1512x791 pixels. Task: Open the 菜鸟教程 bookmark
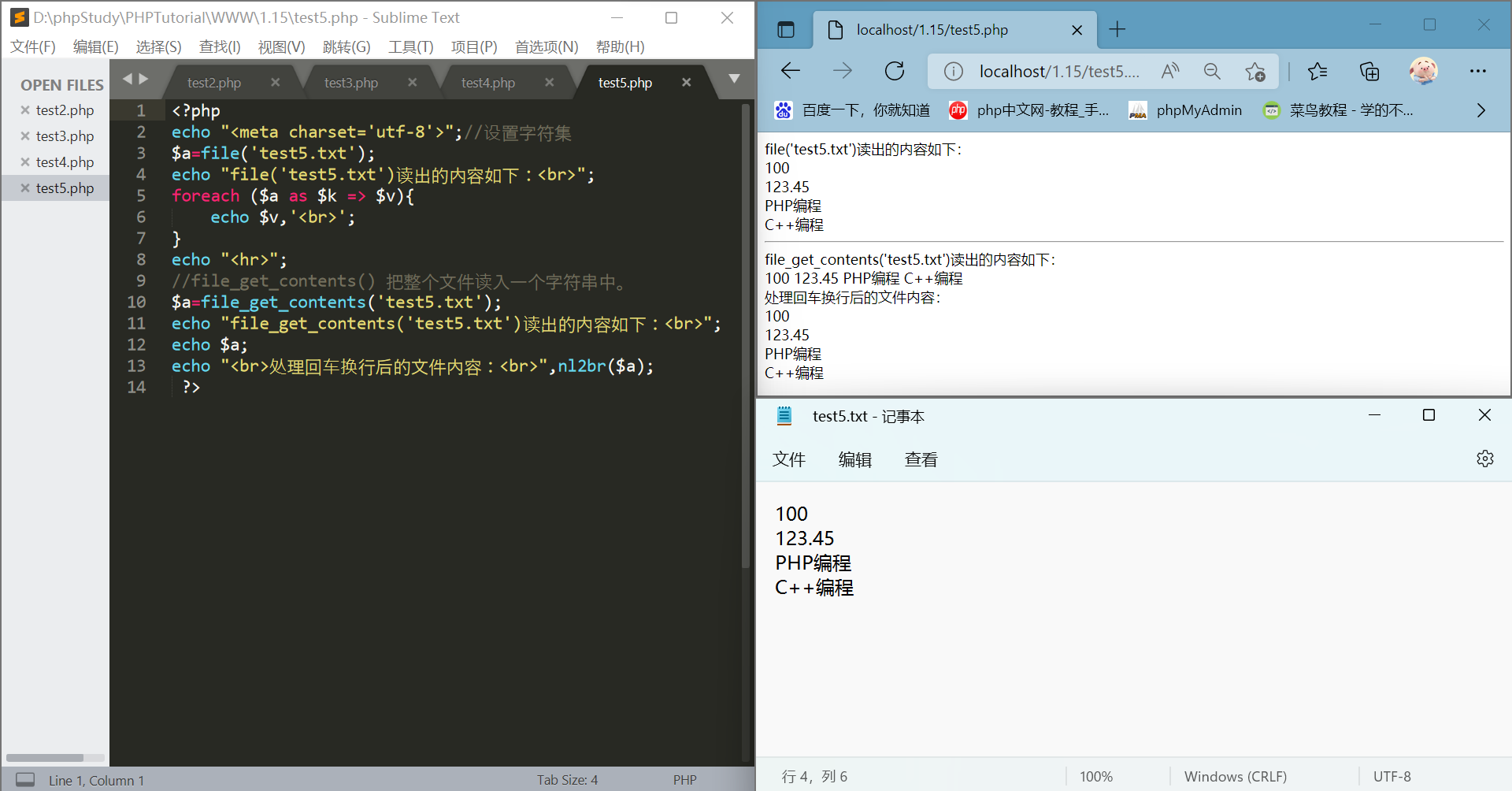pos(1337,110)
